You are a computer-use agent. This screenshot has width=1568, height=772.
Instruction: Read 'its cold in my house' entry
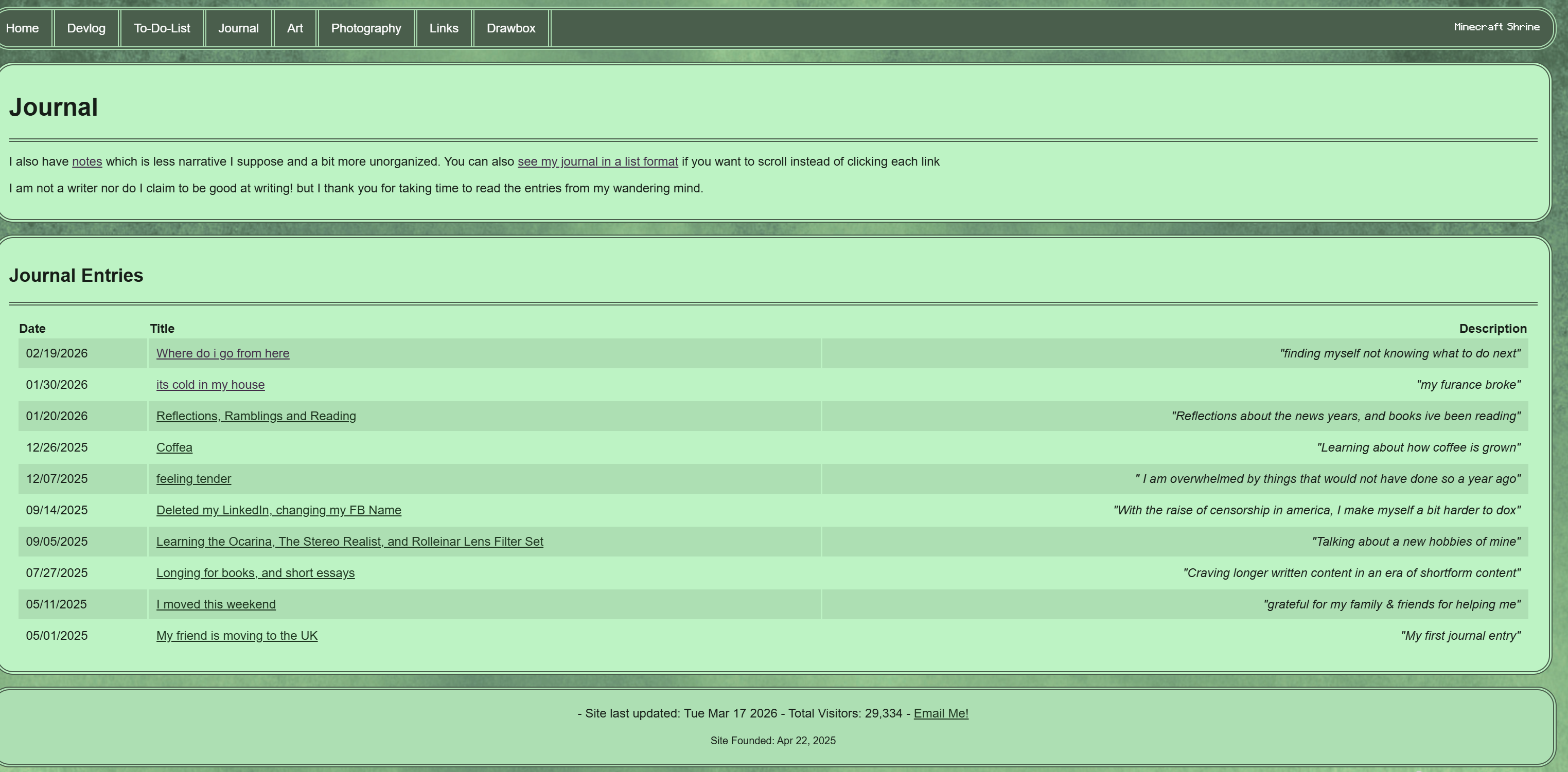(x=210, y=385)
